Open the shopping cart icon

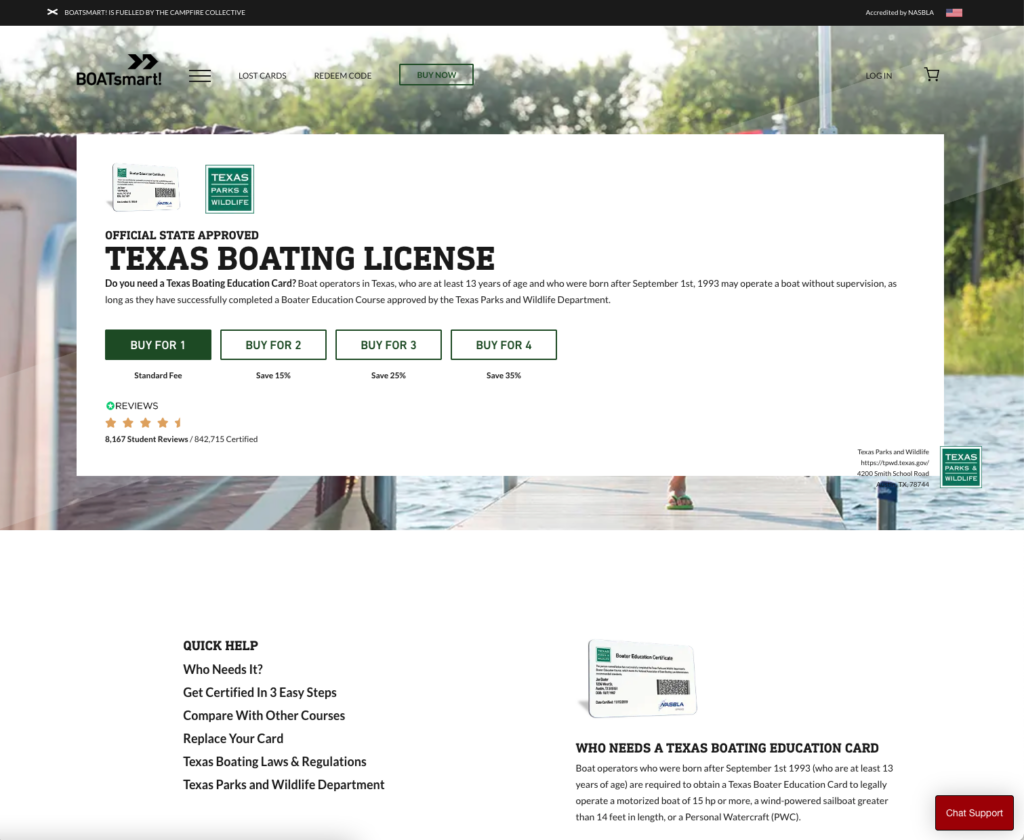(x=931, y=75)
